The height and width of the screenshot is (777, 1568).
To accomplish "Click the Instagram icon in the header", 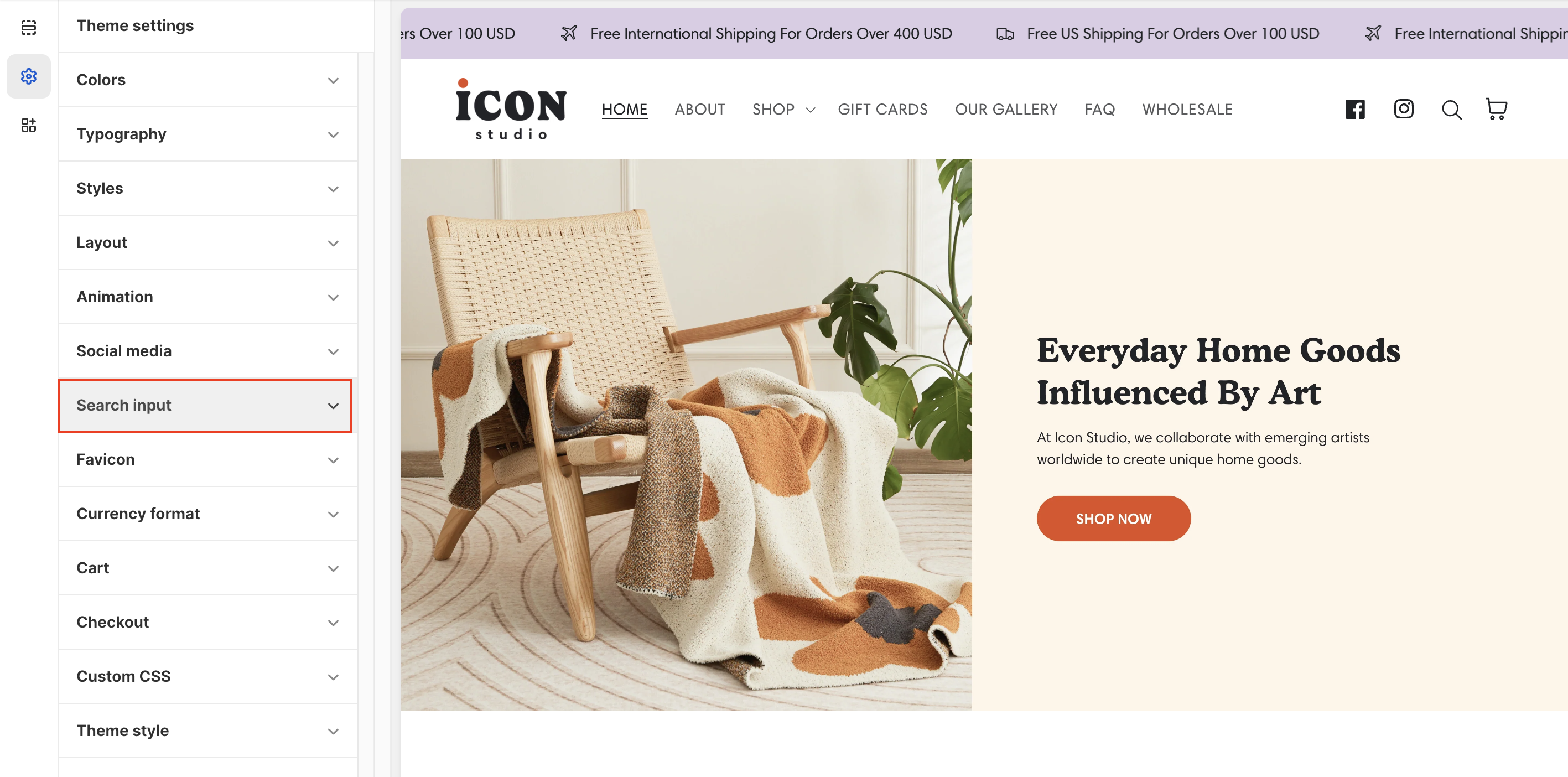I will click(x=1404, y=109).
